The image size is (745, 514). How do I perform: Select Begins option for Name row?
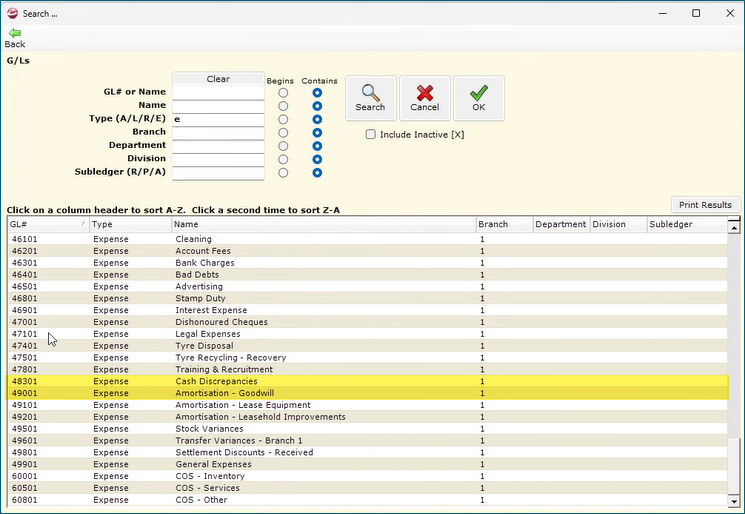pos(283,106)
